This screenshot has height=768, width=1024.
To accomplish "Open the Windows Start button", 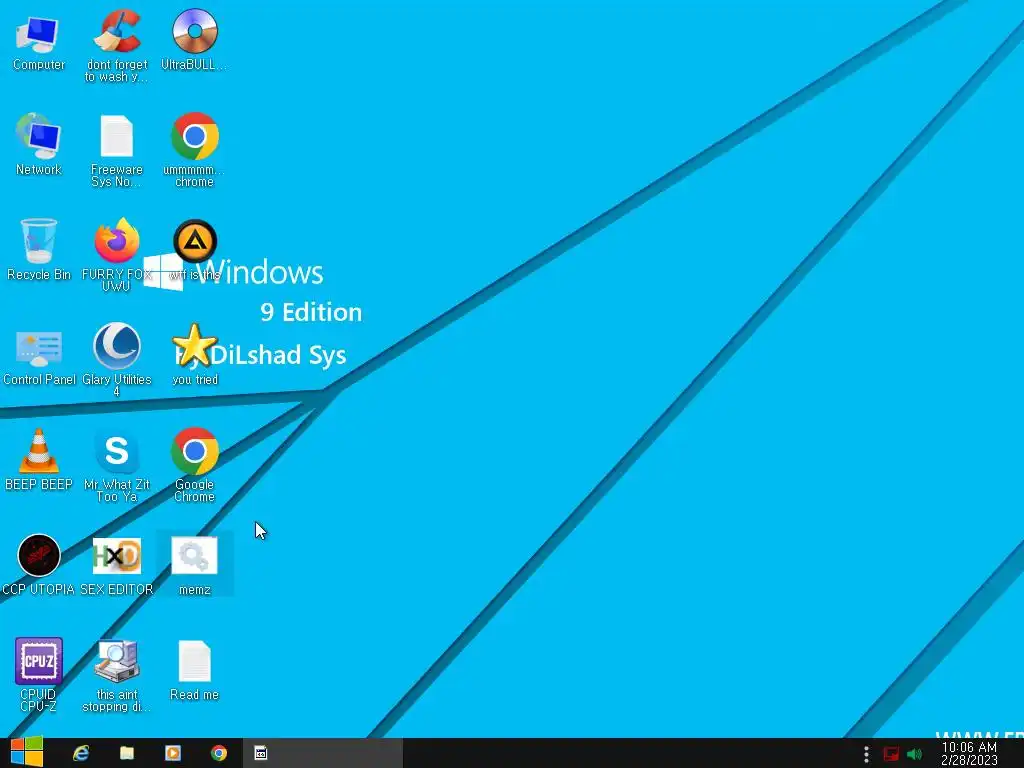I will (27, 752).
